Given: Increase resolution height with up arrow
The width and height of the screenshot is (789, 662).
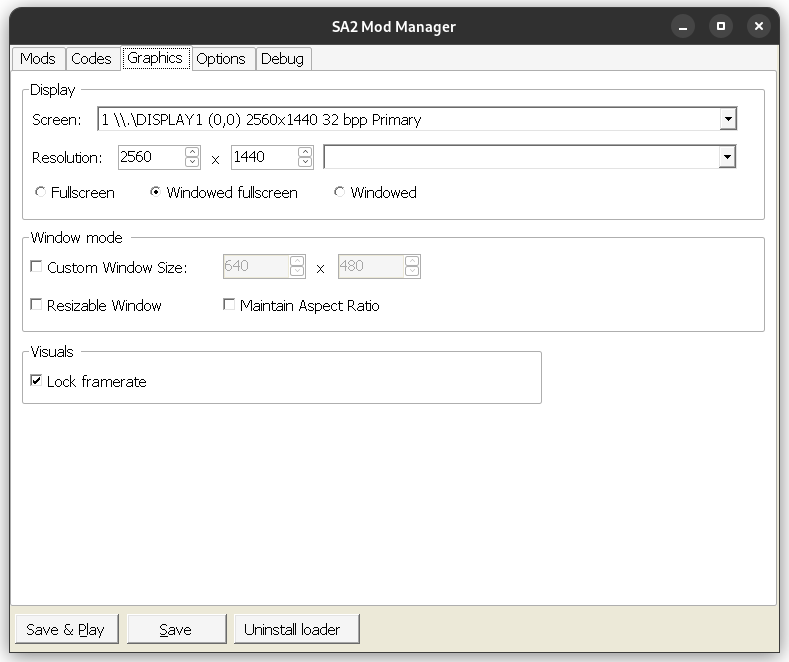Looking at the screenshot, I should click(x=305, y=152).
